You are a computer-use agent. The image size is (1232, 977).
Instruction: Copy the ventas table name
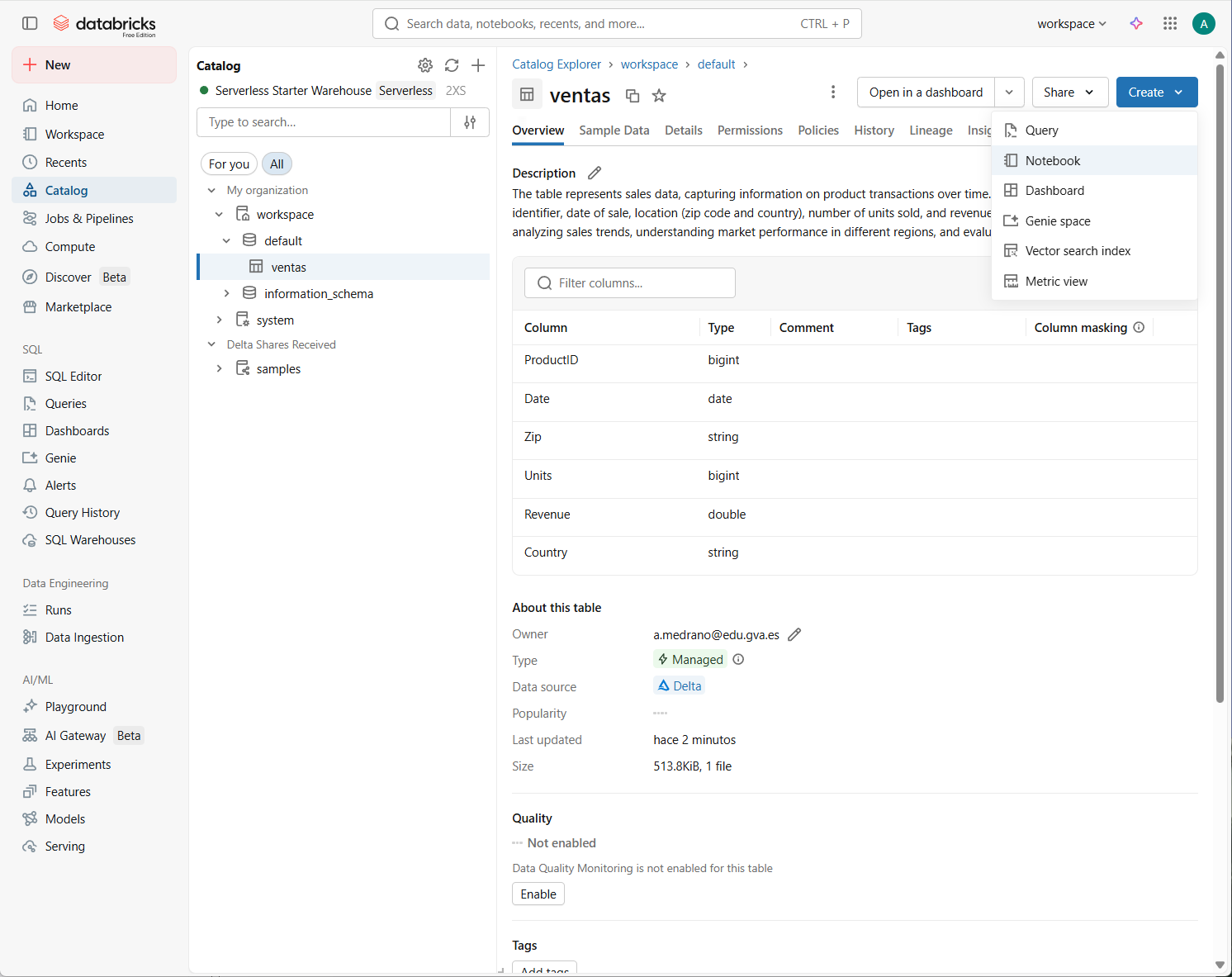coord(633,96)
